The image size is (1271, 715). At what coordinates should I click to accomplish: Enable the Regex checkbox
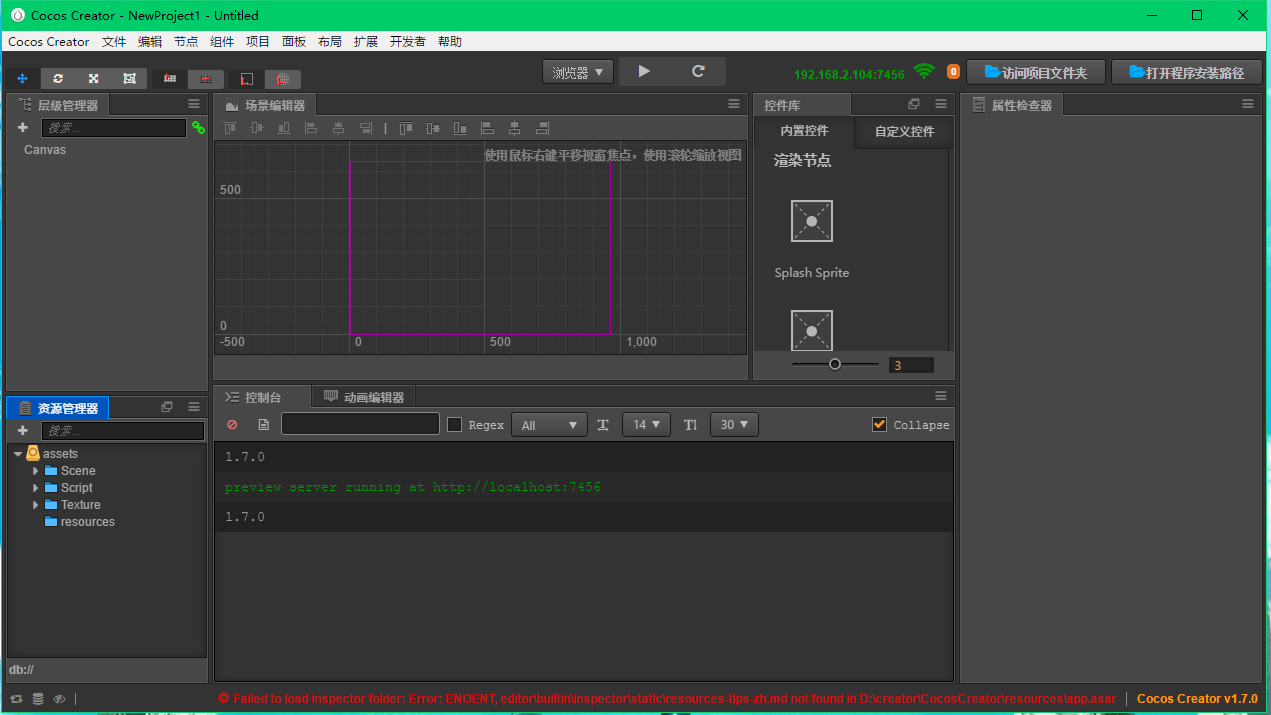[454, 425]
